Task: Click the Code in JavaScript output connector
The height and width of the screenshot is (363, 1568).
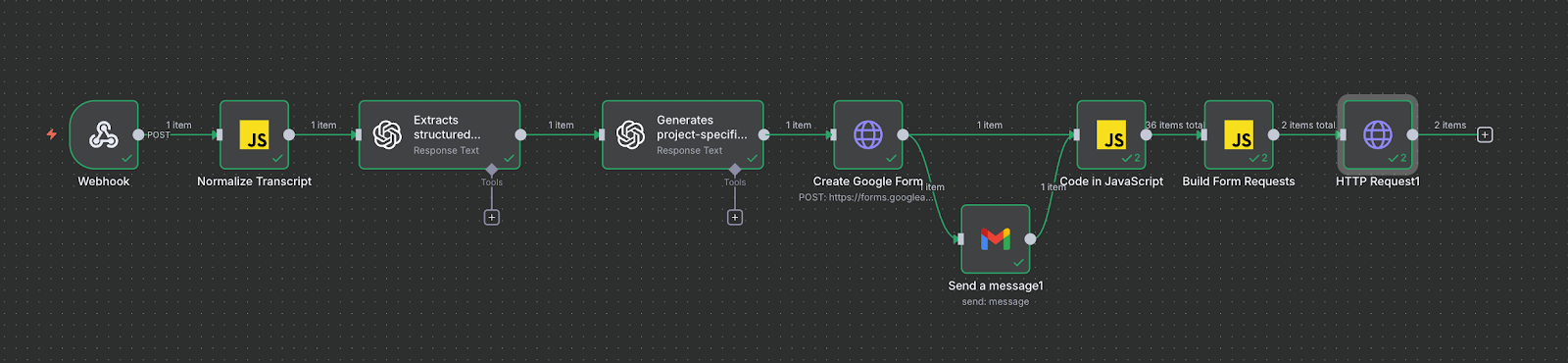Action: (1146, 134)
